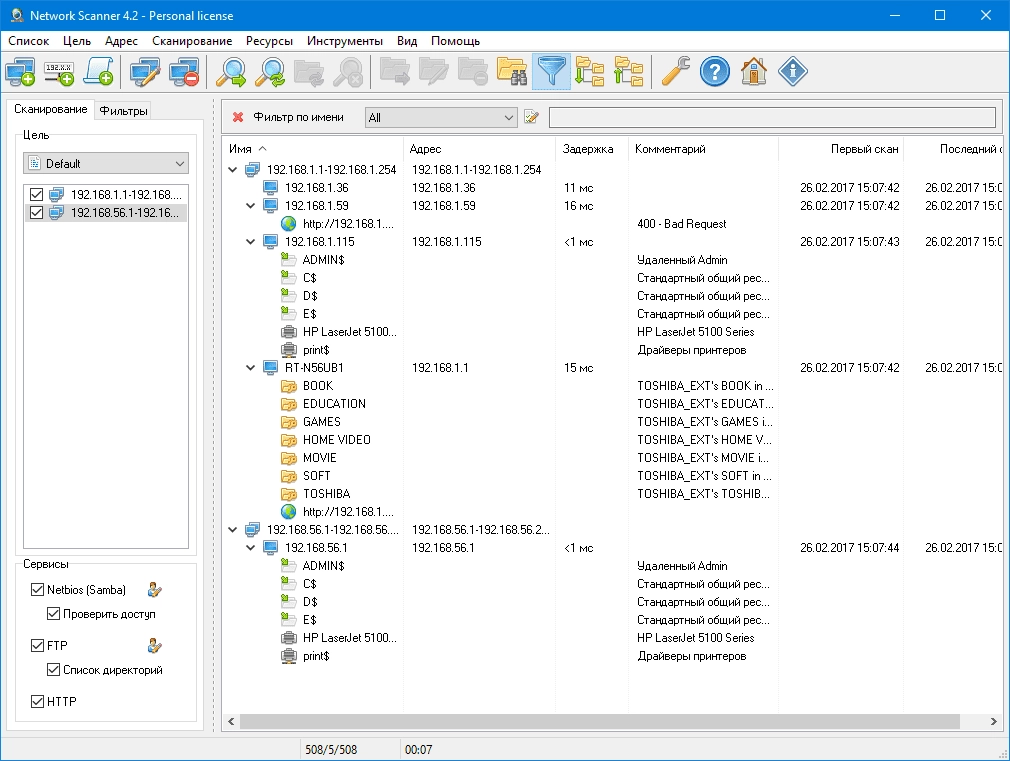Click the home page house icon
Image resolution: width=1010 pixels, height=761 pixels.
point(754,72)
